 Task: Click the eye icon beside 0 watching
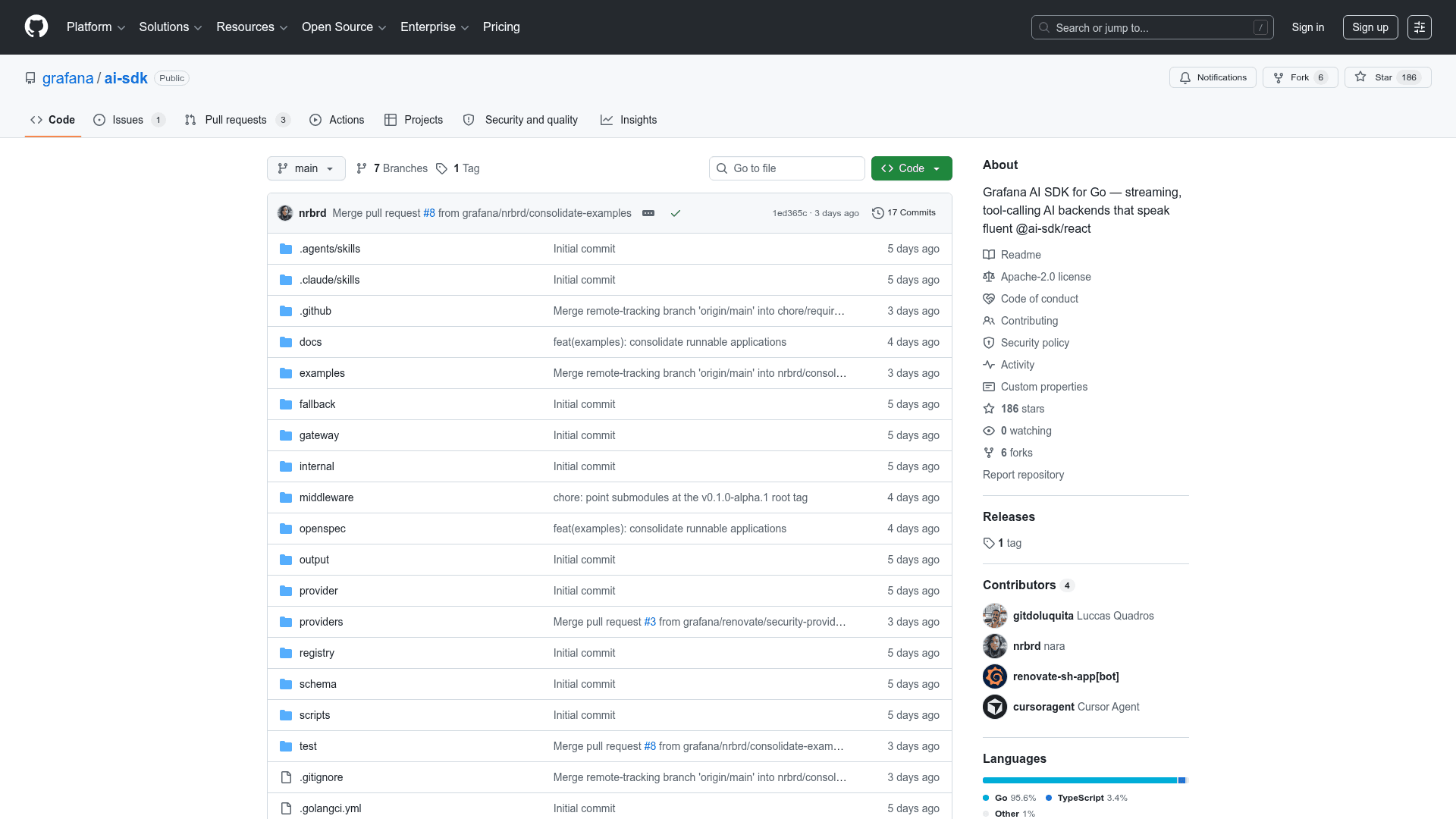[989, 431]
